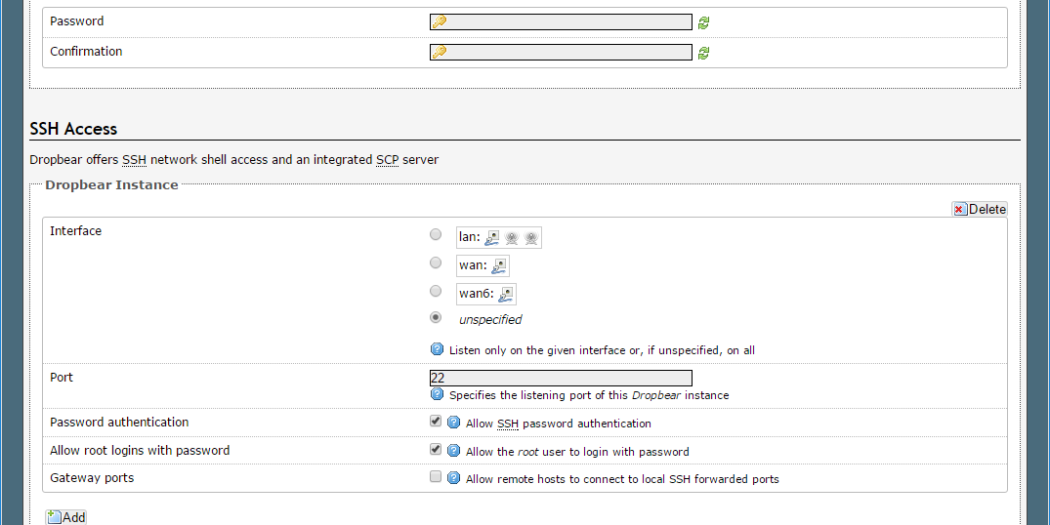Click the wan interface network icon
Image resolution: width=1050 pixels, height=525 pixels.
[x=499, y=266]
